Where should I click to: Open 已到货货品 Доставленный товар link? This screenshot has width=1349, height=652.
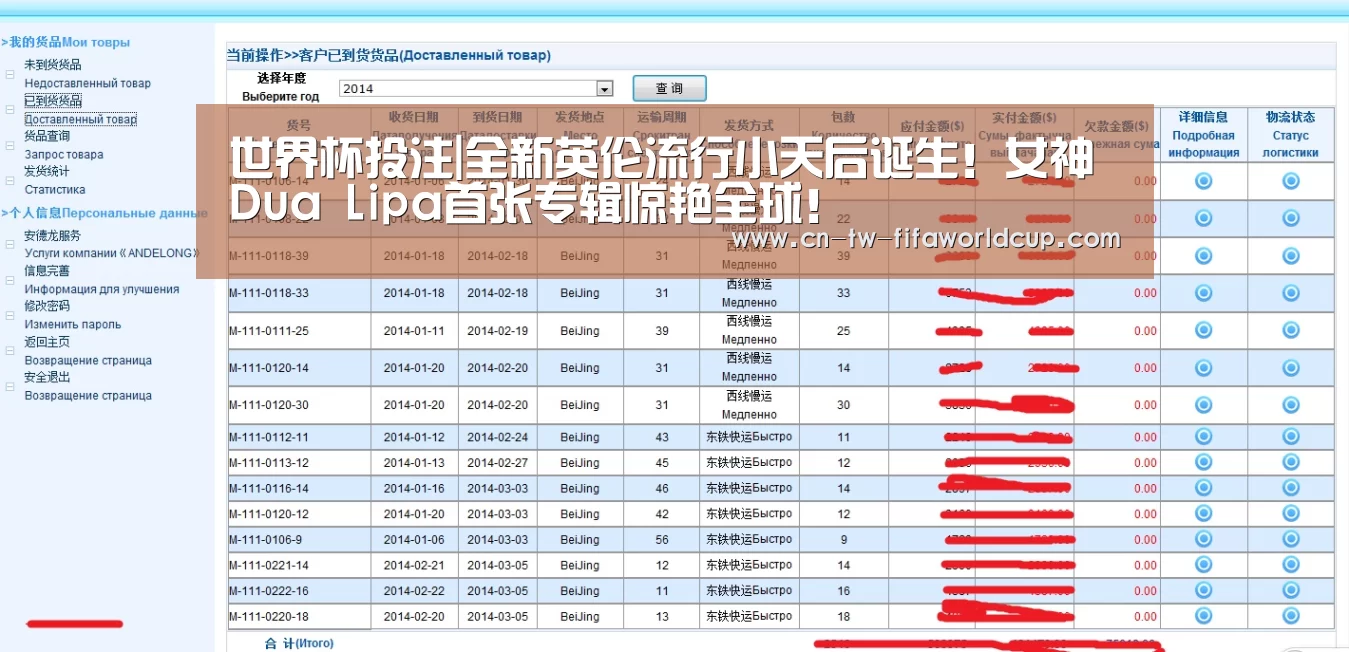point(81,110)
